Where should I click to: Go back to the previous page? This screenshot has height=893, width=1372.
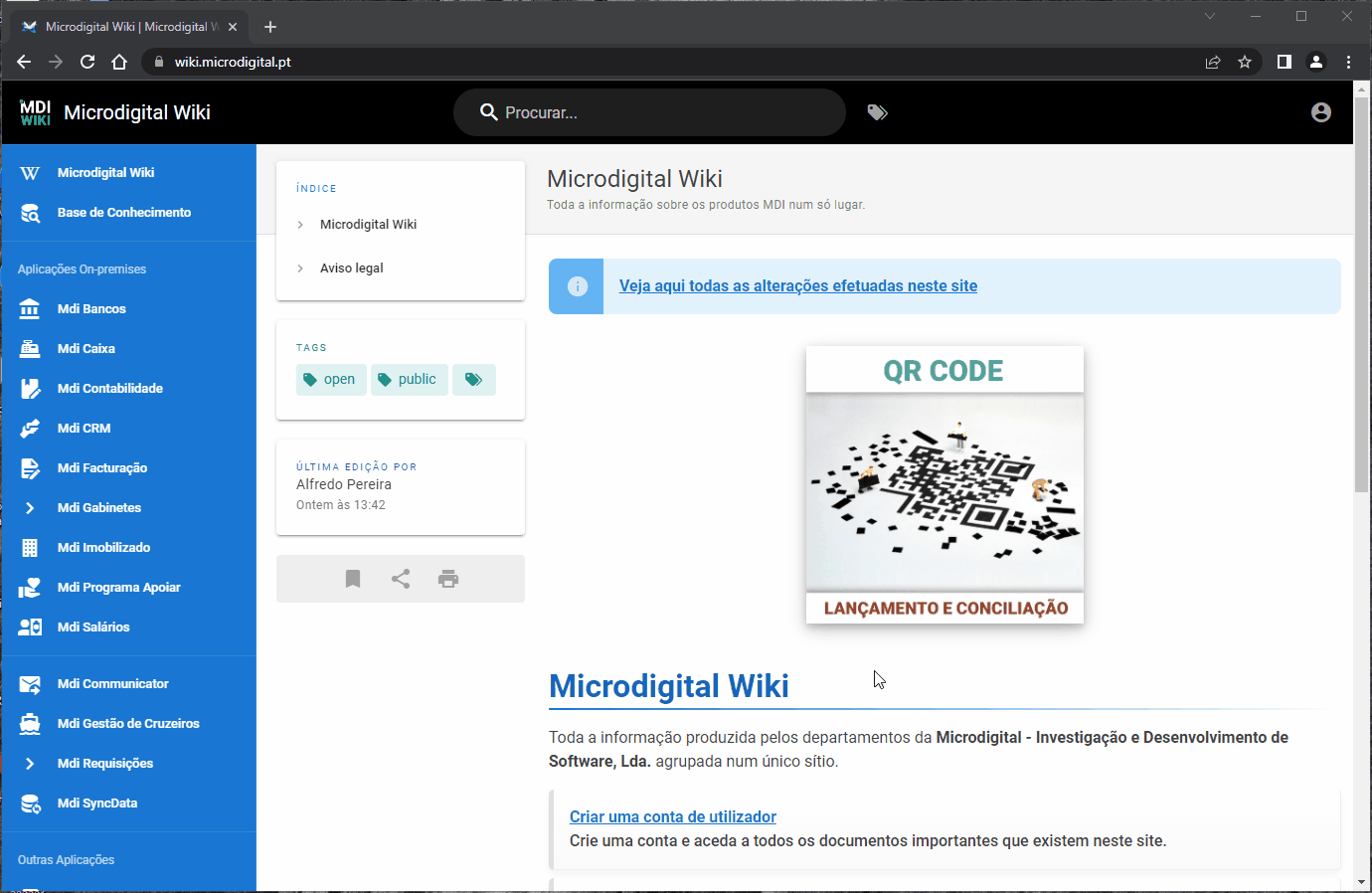pyautogui.click(x=24, y=62)
